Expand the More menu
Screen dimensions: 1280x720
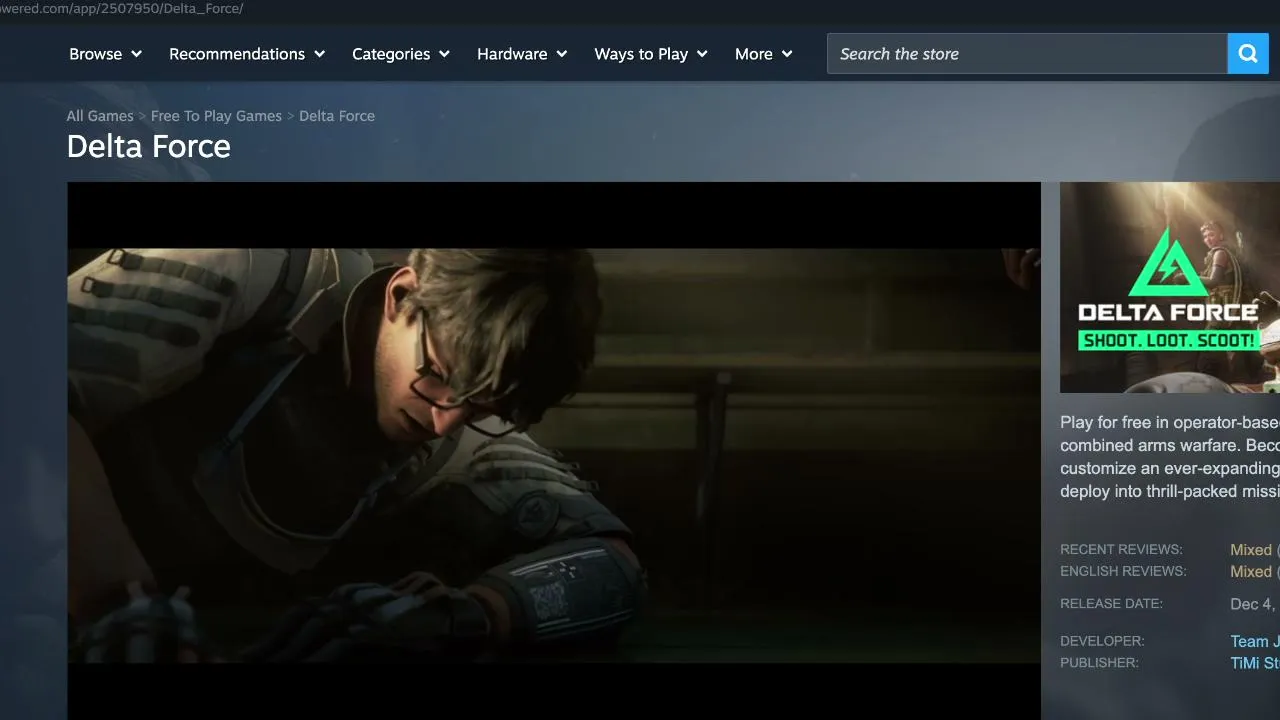(x=764, y=54)
